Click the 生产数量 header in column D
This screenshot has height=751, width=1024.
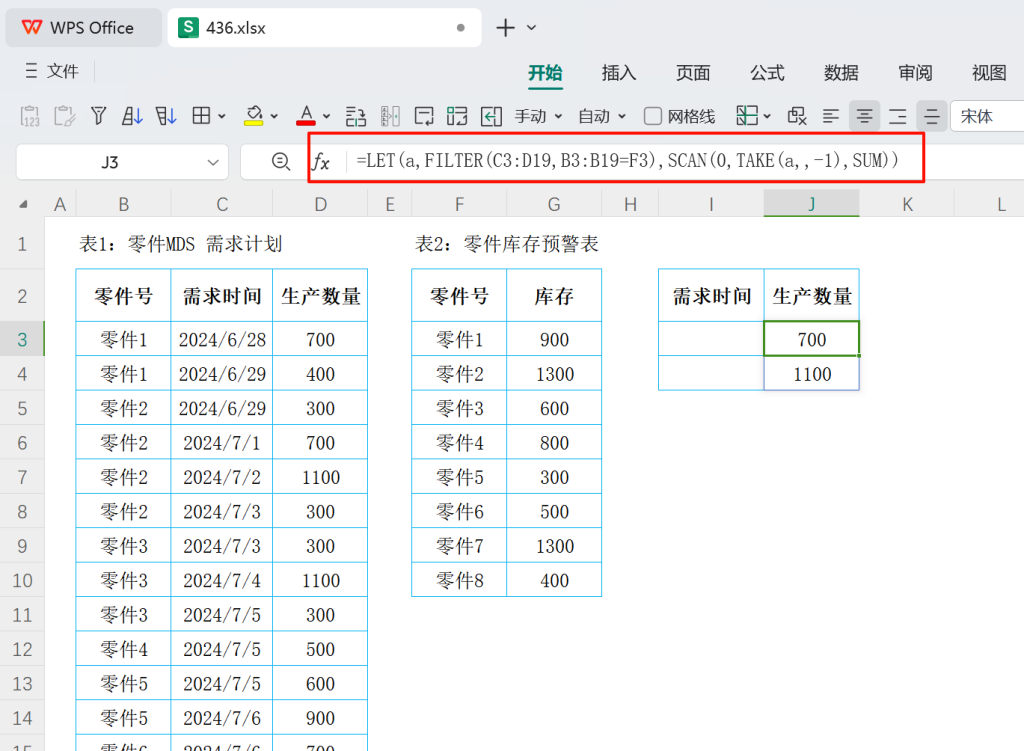pyautogui.click(x=320, y=296)
